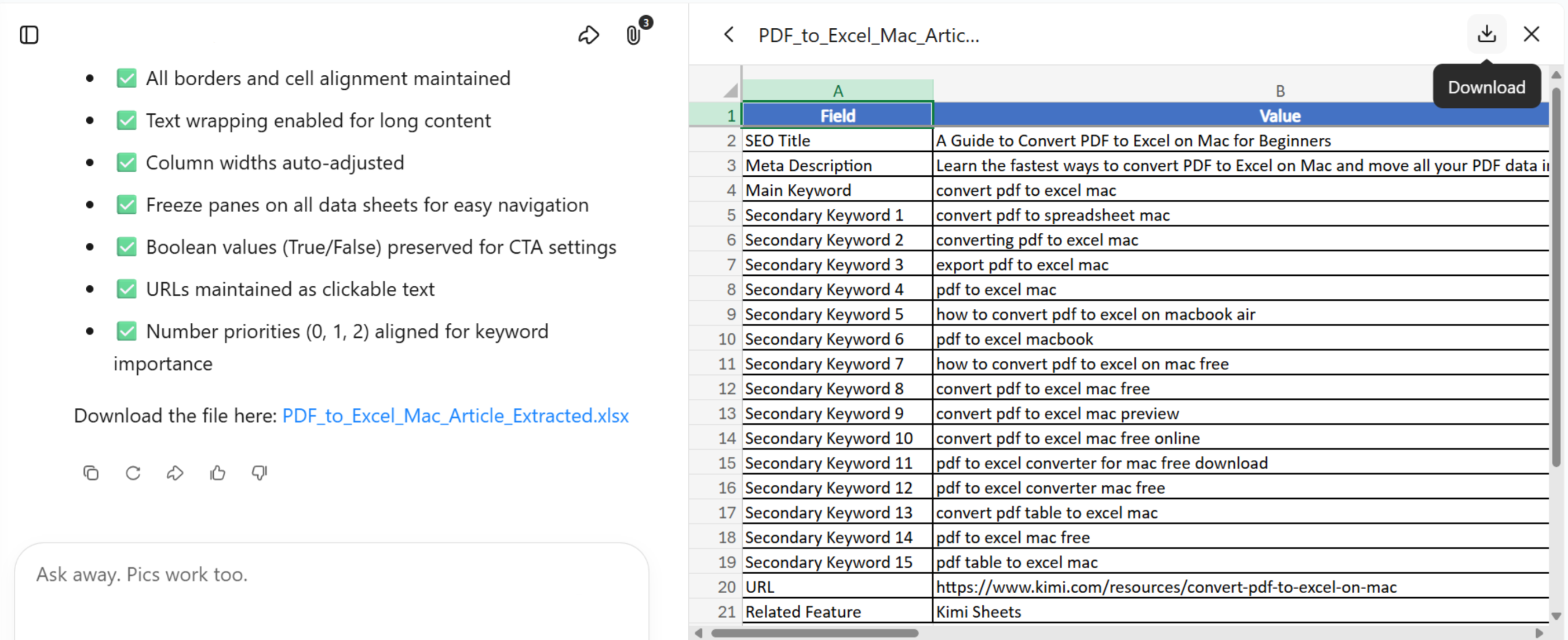1568x640 pixels.
Task: Select cell 'how to convert pdf to excel on macbook air'
Action: coord(1241,314)
